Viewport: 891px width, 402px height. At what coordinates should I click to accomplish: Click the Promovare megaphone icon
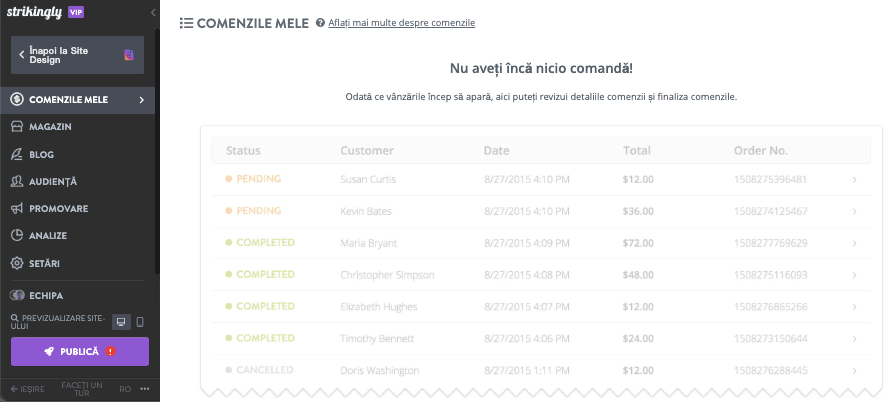(x=17, y=209)
